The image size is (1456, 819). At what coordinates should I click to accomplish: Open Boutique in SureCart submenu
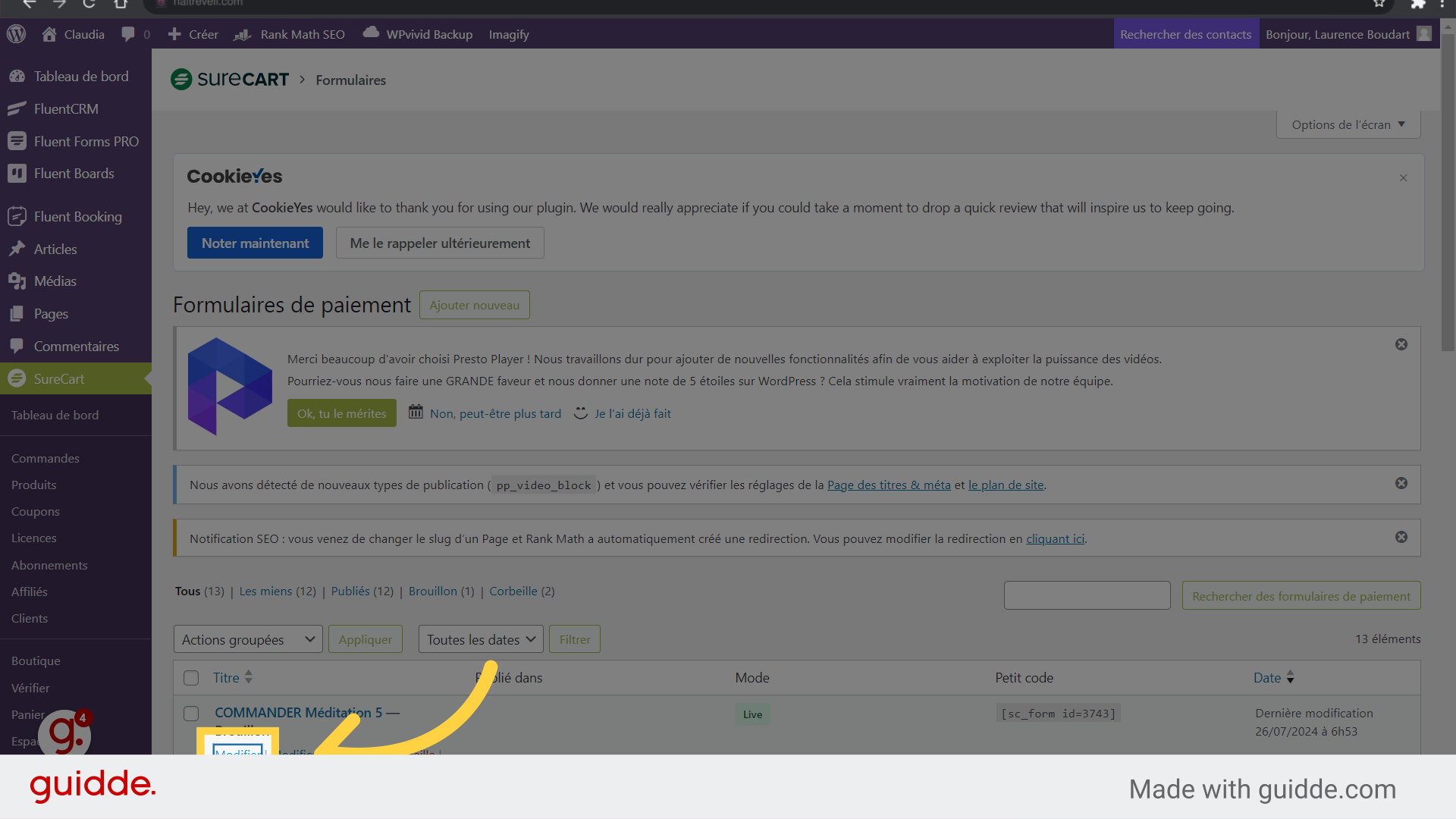click(36, 661)
